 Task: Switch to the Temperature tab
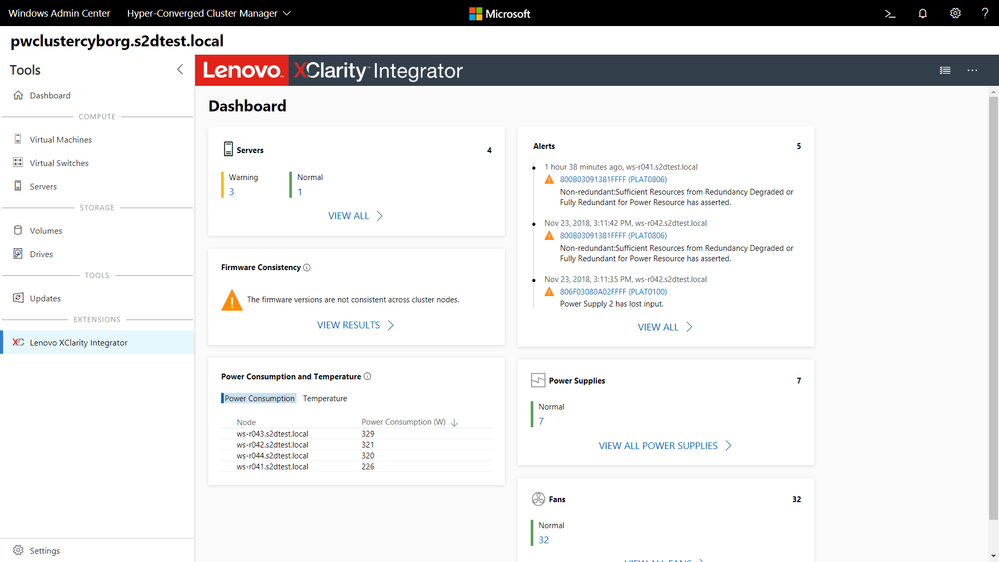325,398
